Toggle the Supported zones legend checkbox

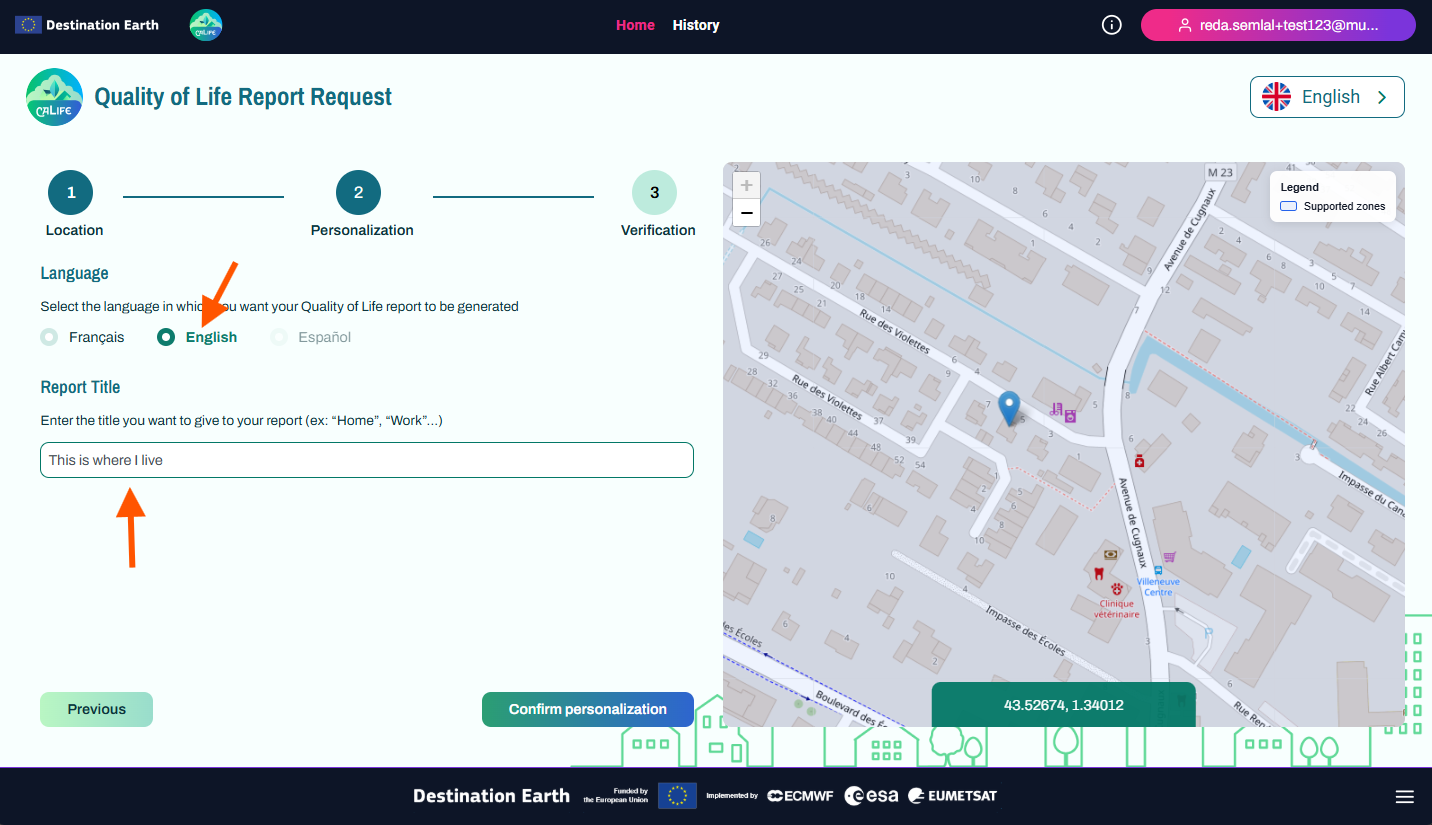[x=1288, y=205]
